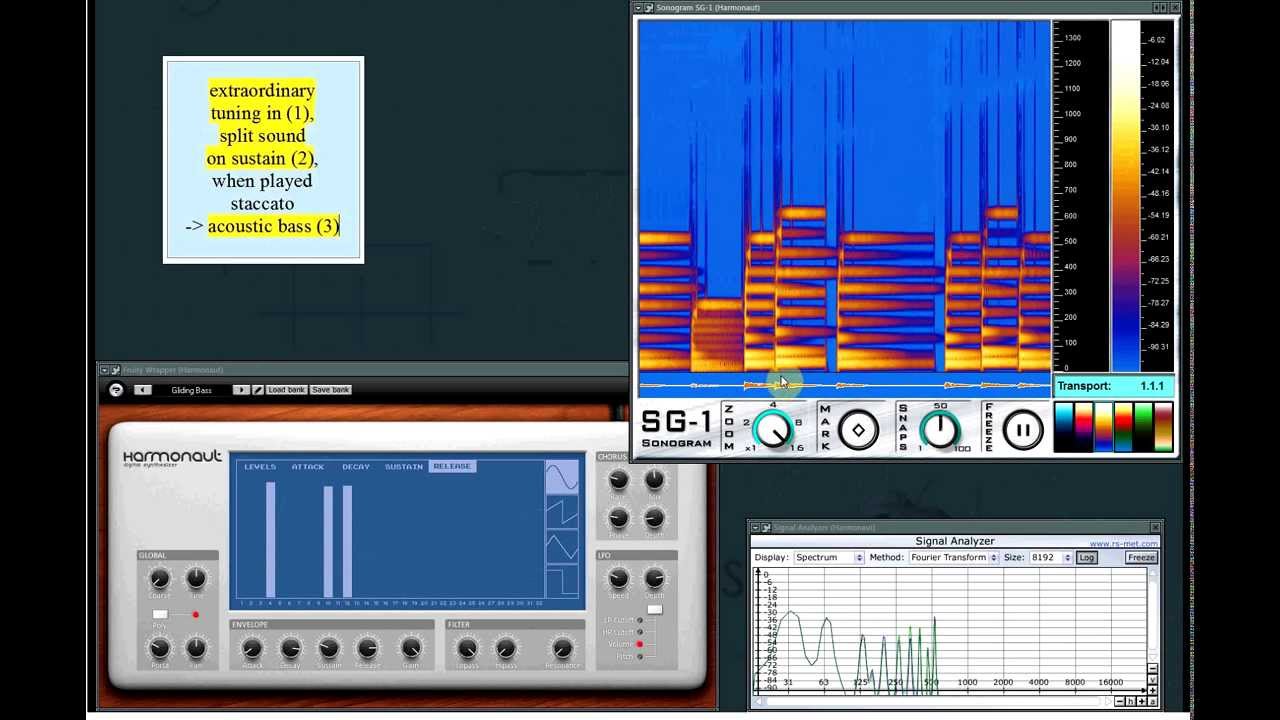Image resolution: width=1280 pixels, height=720 pixels.
Task: Open the Release tab in Harmonaut display
Action: click(x=452, y=467)
